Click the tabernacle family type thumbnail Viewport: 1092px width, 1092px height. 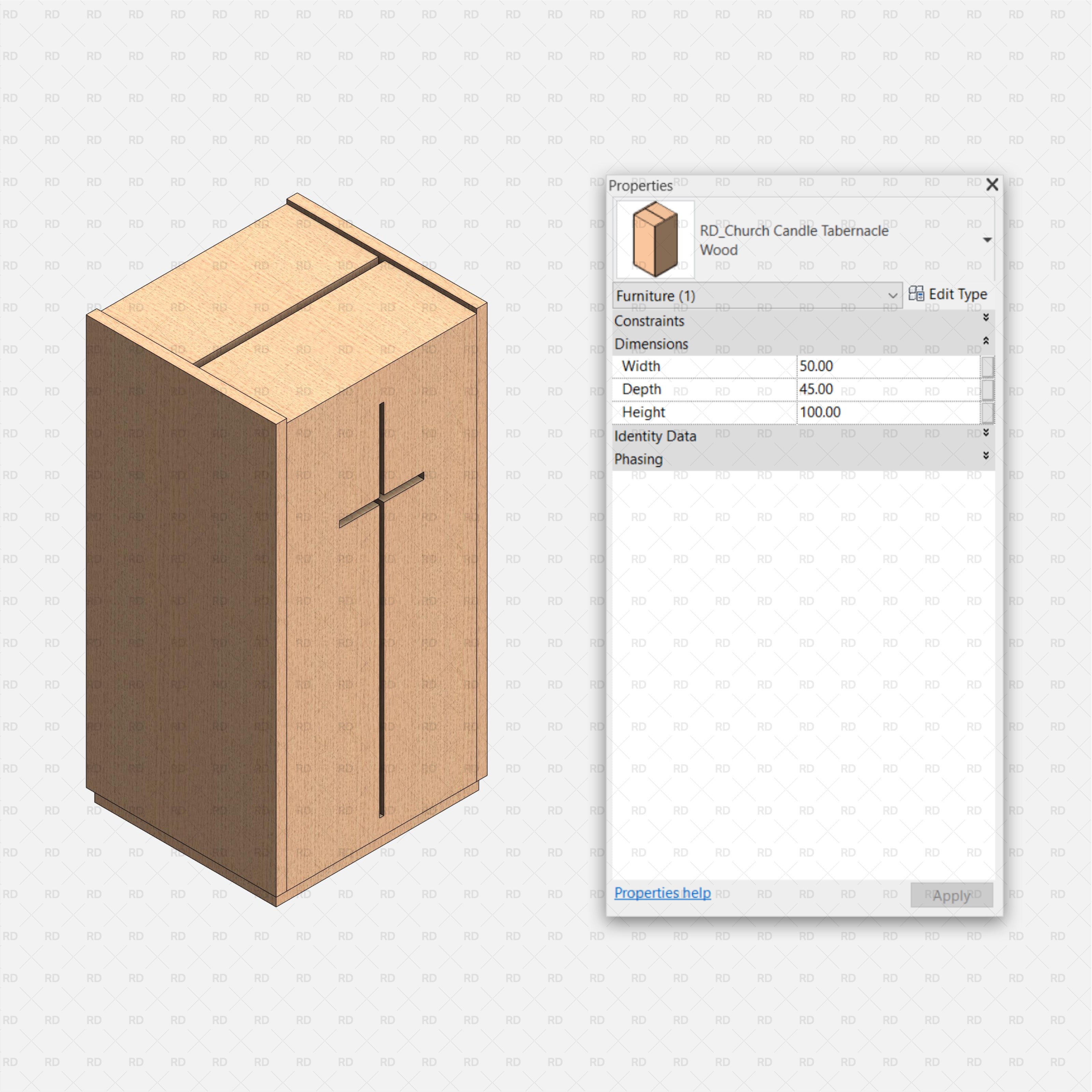point(655,239)
